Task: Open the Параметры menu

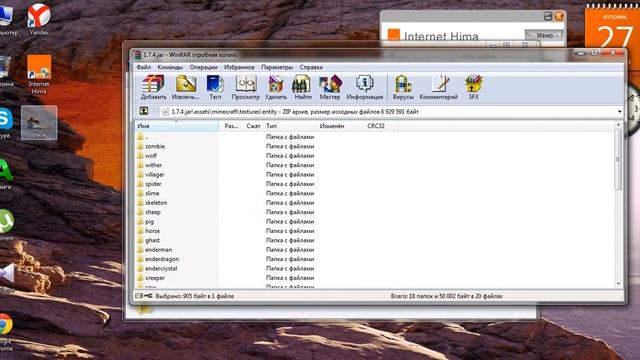Action: coord(277,67)
